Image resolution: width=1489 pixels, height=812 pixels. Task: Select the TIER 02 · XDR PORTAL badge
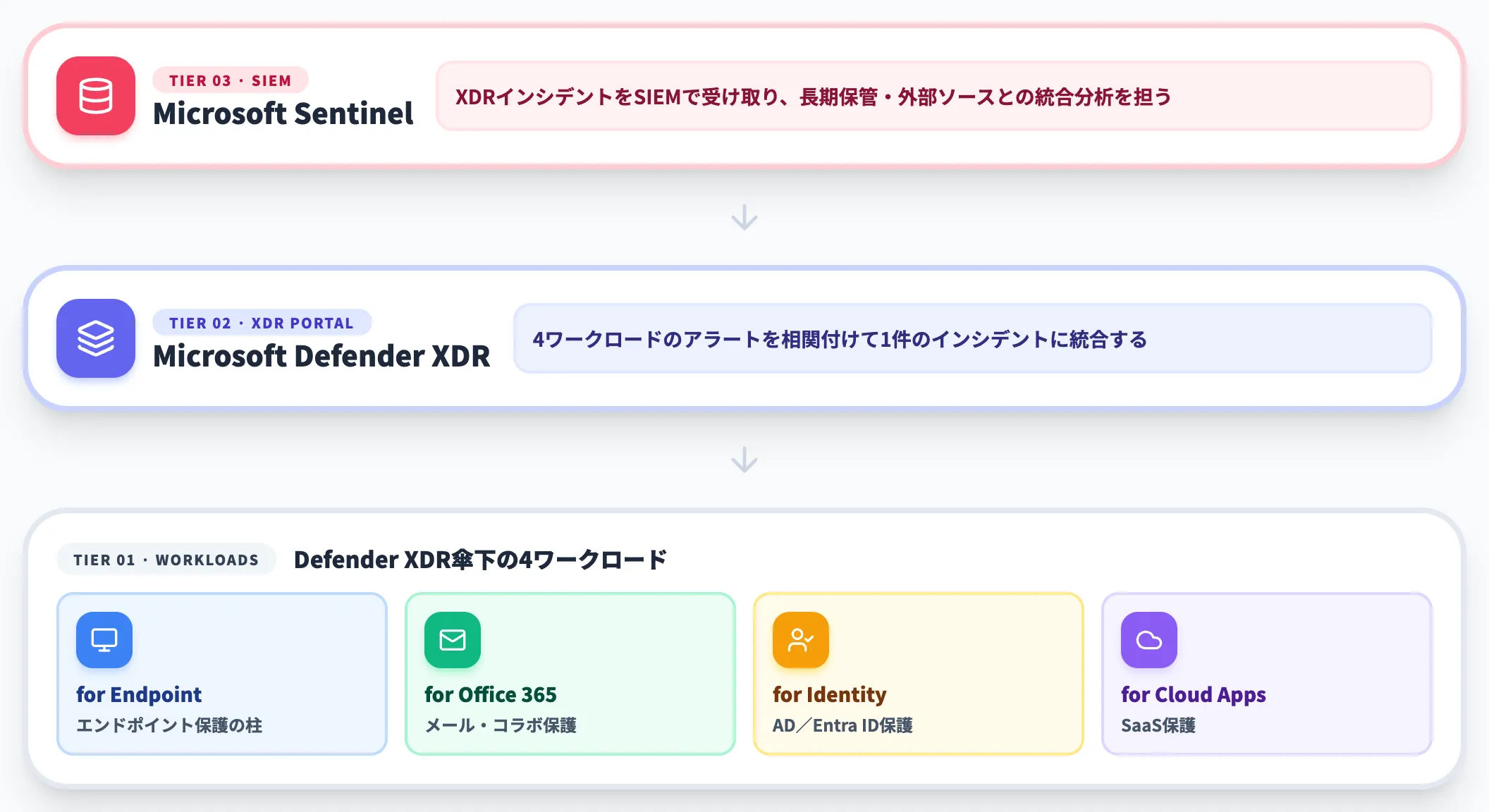point(262,323)
